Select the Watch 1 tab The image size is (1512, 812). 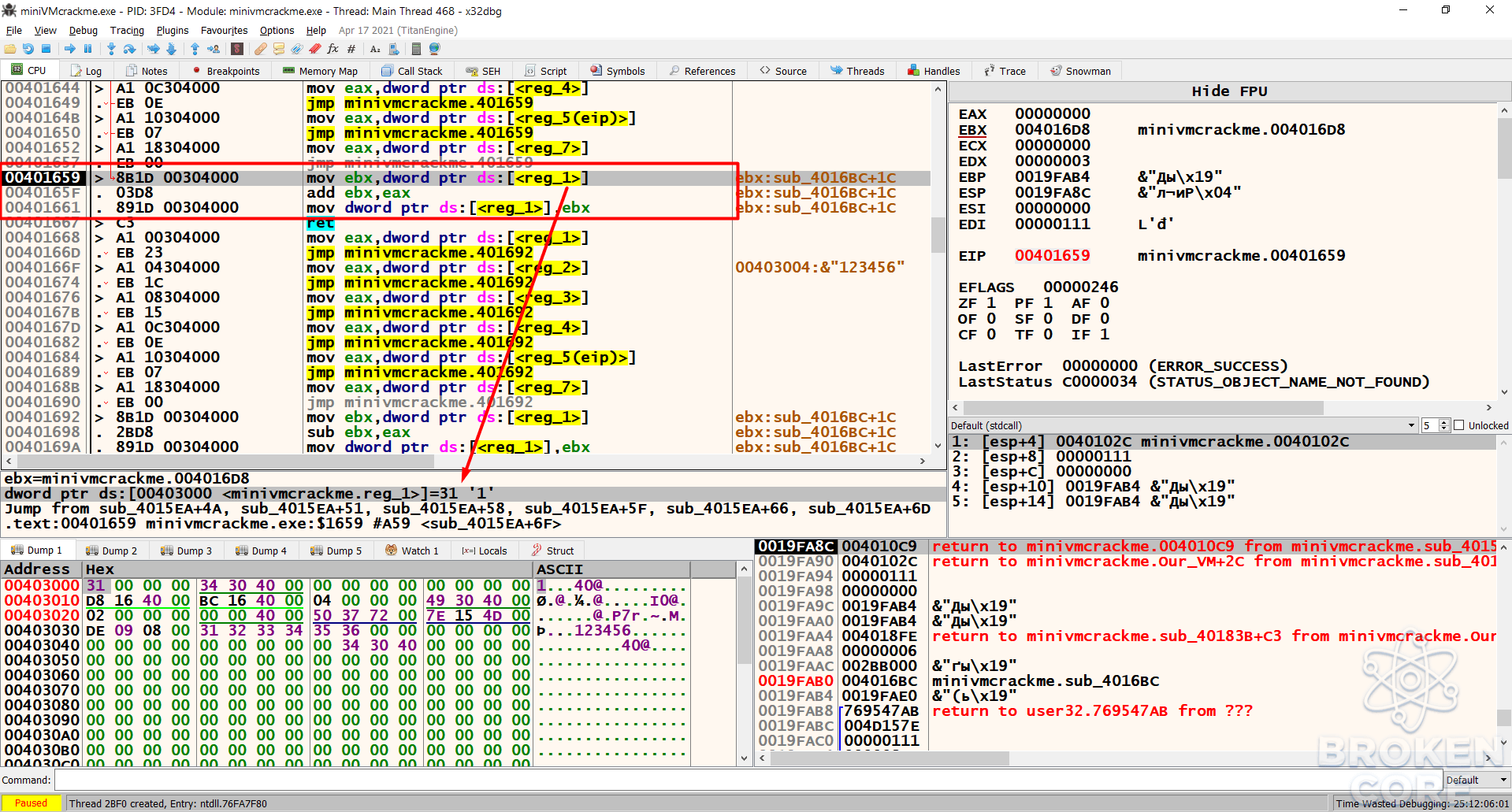point(412,551)
